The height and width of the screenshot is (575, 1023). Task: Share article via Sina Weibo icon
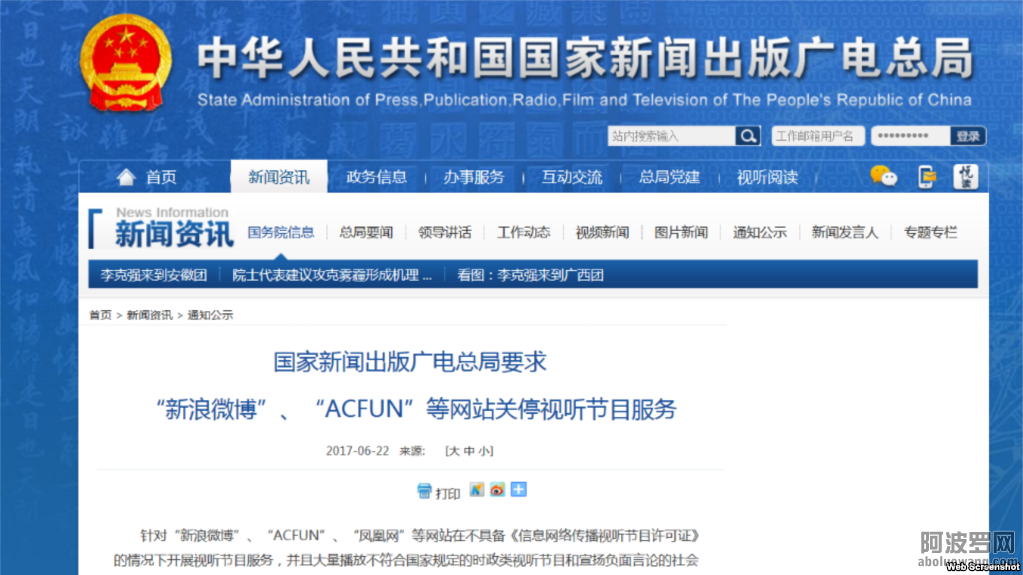tap(497, 490)
